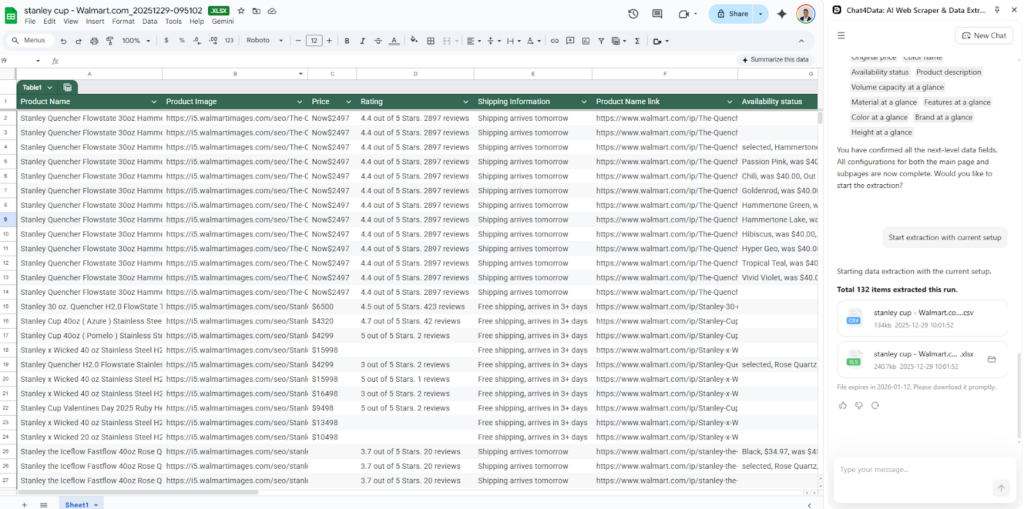This screenshot has width=1024, height=509.
Task: Expand the Table1 name dropdown
Action: (x=50, y=87)
